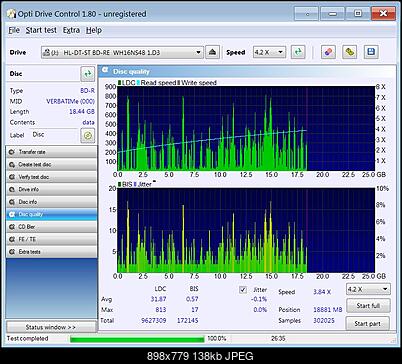The height and width of the screenshot is (364, 402).
Task: Click the green progress bar at 100%
Action: coord(137,339)
